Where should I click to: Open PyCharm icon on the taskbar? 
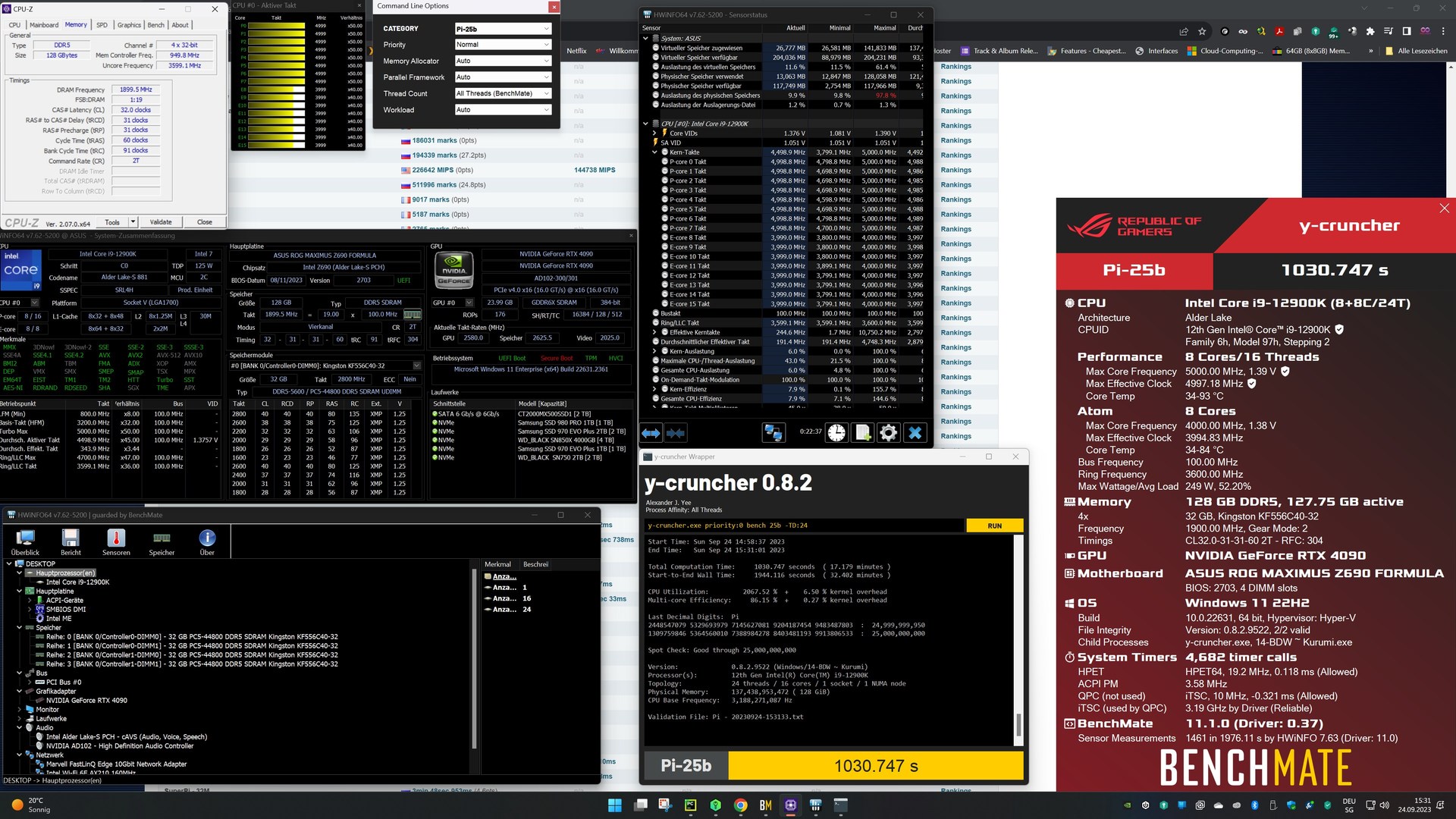[x=691, y=805]
